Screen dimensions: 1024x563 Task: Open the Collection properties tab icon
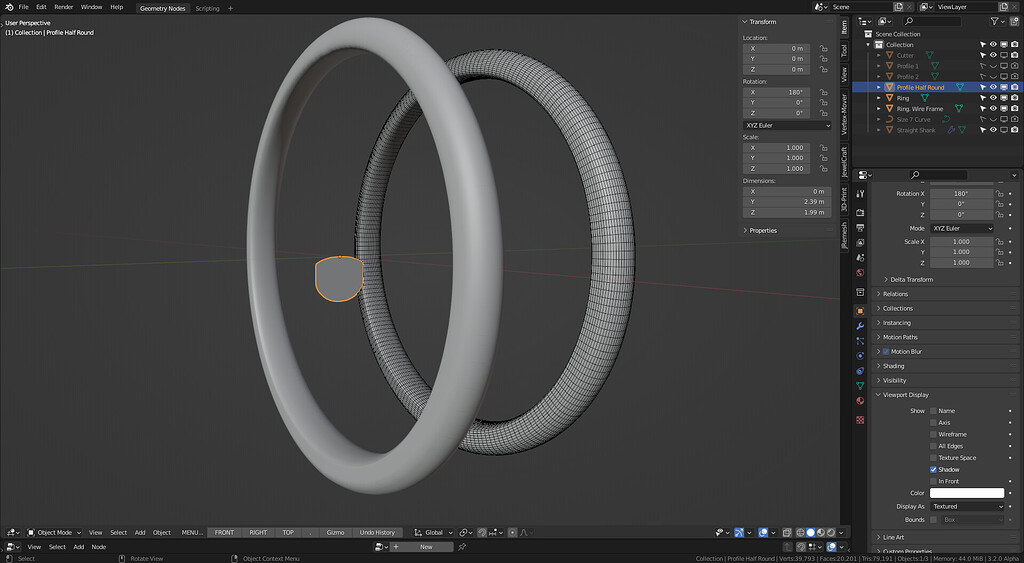tap(860, 292)
